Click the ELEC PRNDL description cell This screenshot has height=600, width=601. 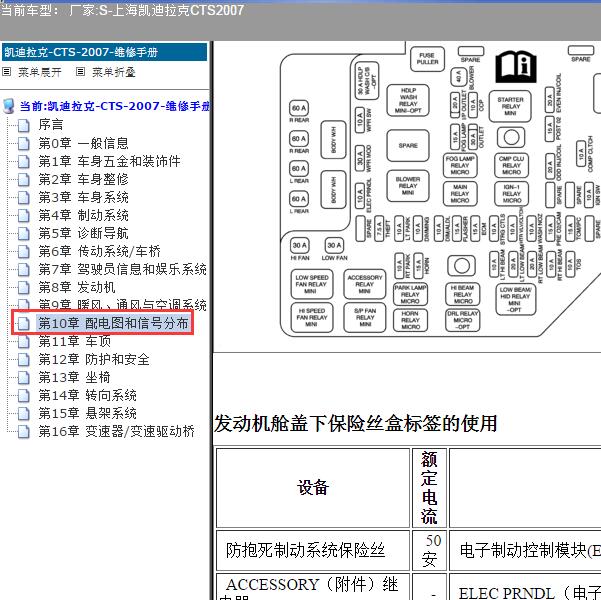pyautogui.click(x=525, y=587)
